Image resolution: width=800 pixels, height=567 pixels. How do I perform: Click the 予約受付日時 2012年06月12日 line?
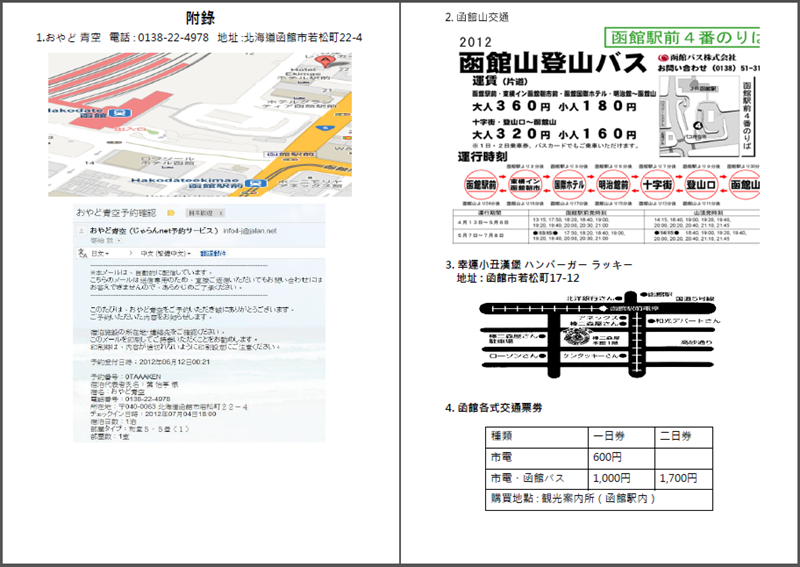(150, 362)
